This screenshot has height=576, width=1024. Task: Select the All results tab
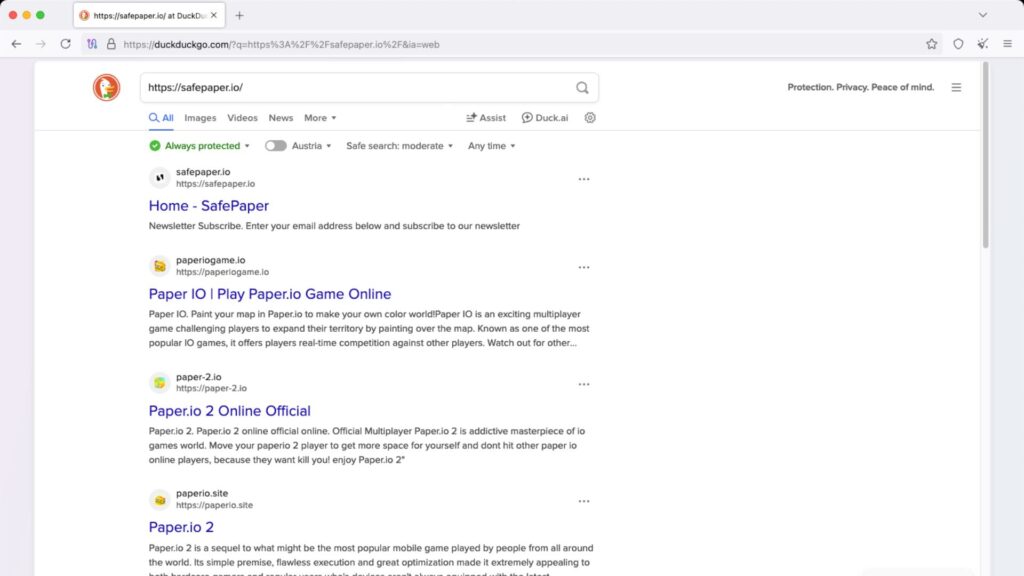(x=161, y=118)
